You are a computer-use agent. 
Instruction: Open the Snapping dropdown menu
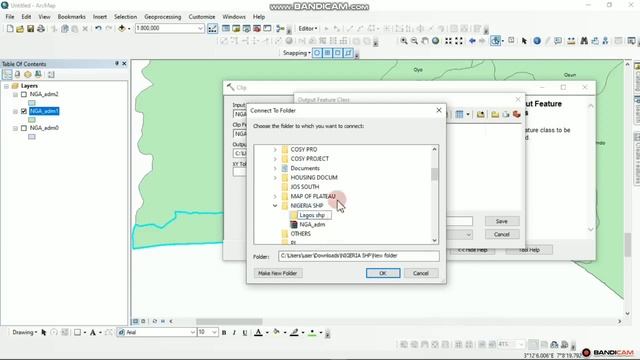pos(297,53)
